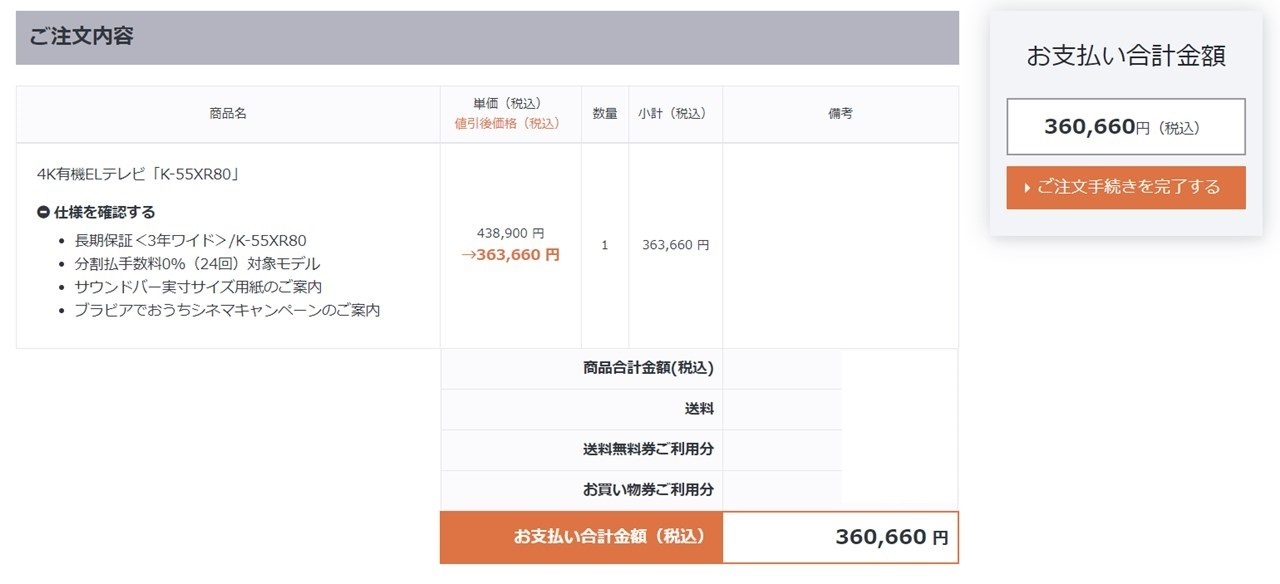The image size is (1280, 584).
Task: Click the orange お支払い合計金額(税込) total row
Action: (x=699, y=537)
